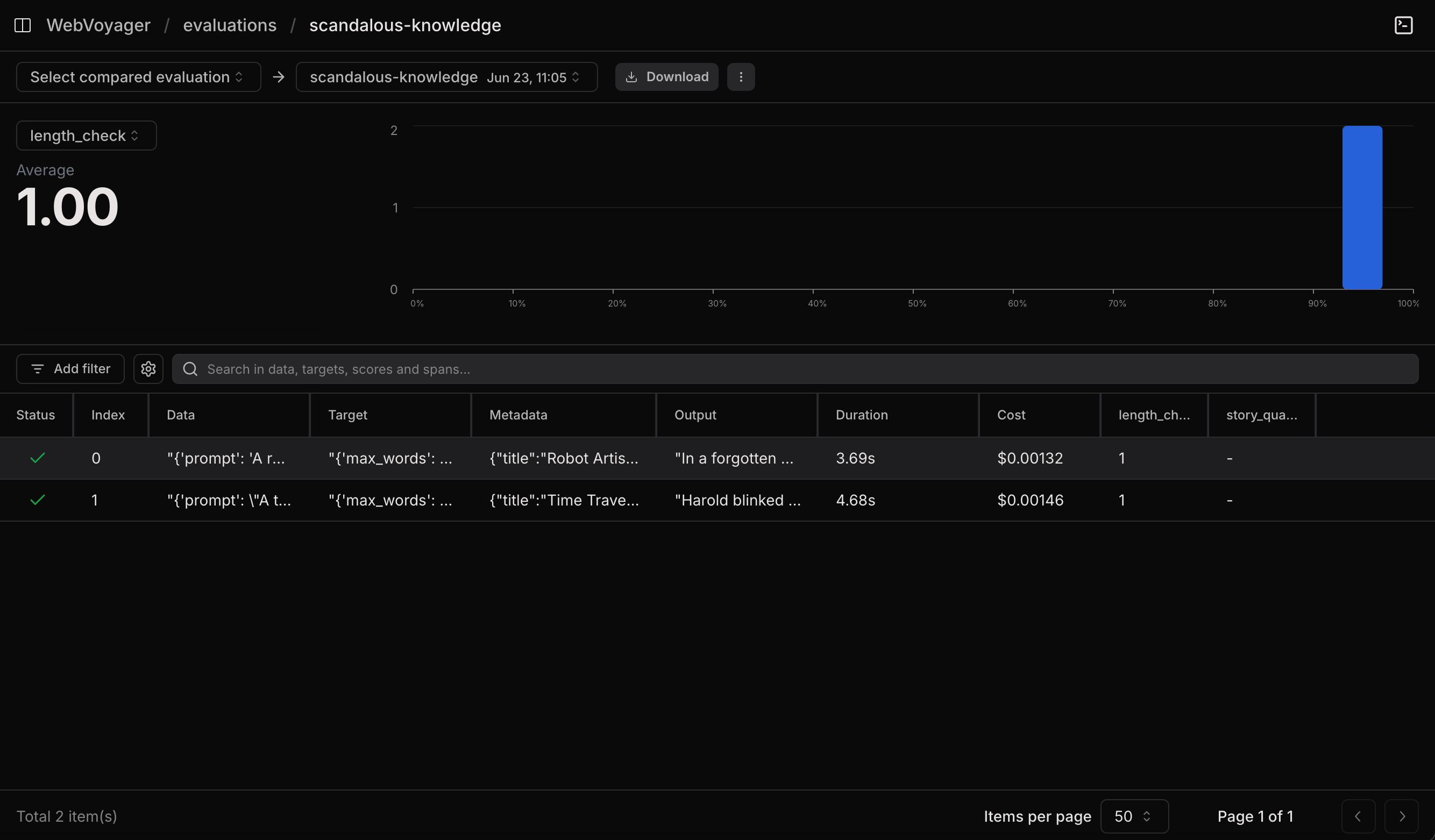The width and height of the screenshot is (1435, 840).
Task: Click target cell in the 4.68s row
Action: point(390,500)
